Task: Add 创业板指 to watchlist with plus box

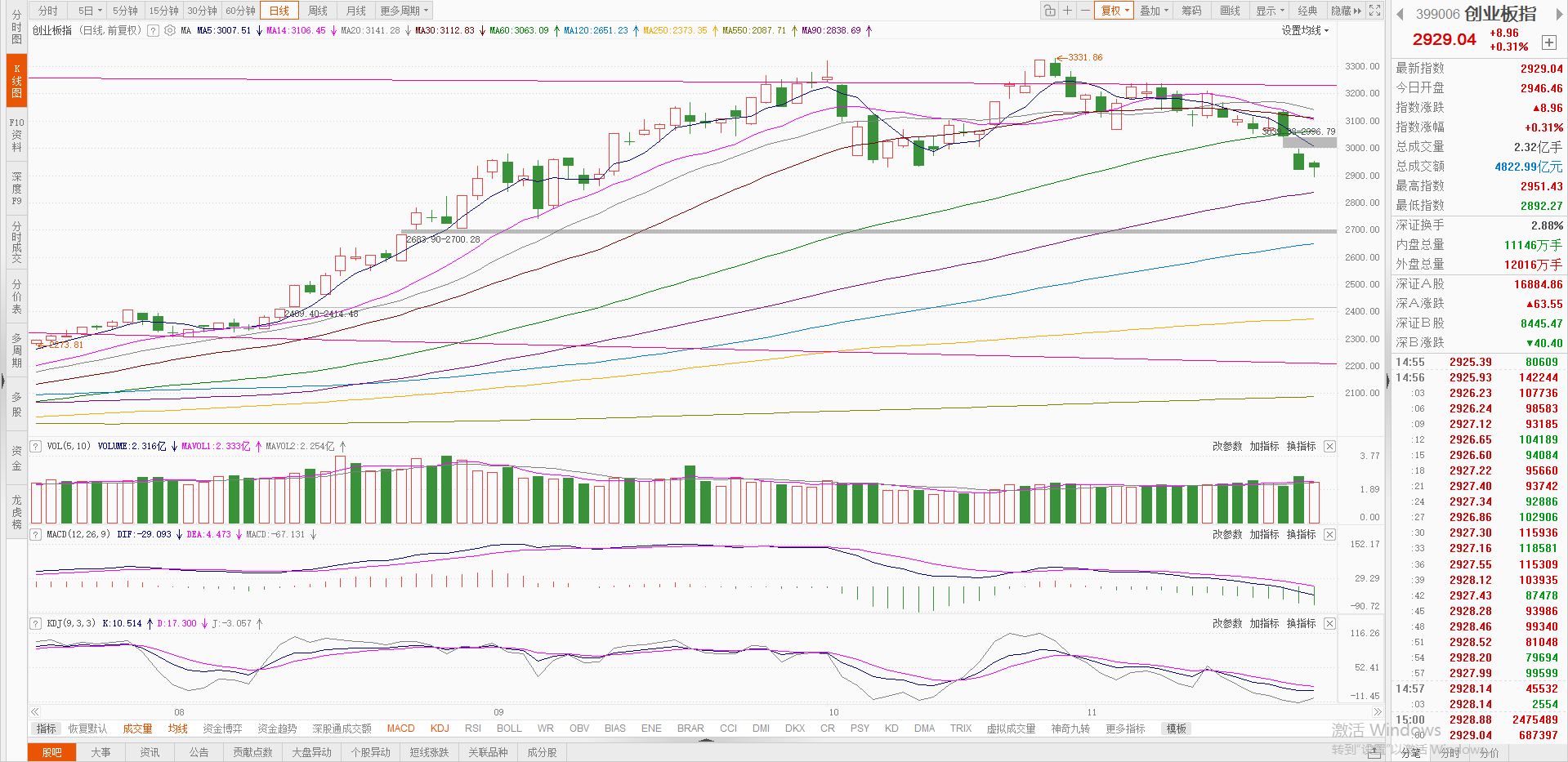Action: 1548,42
